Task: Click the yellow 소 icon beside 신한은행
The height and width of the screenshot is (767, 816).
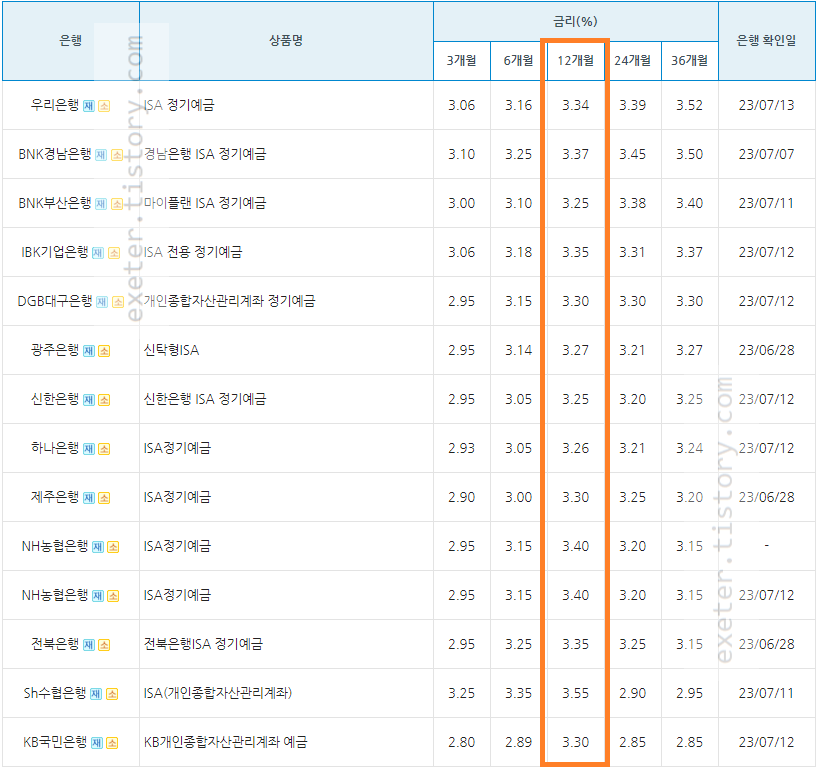Action: (x=104, y=400)
